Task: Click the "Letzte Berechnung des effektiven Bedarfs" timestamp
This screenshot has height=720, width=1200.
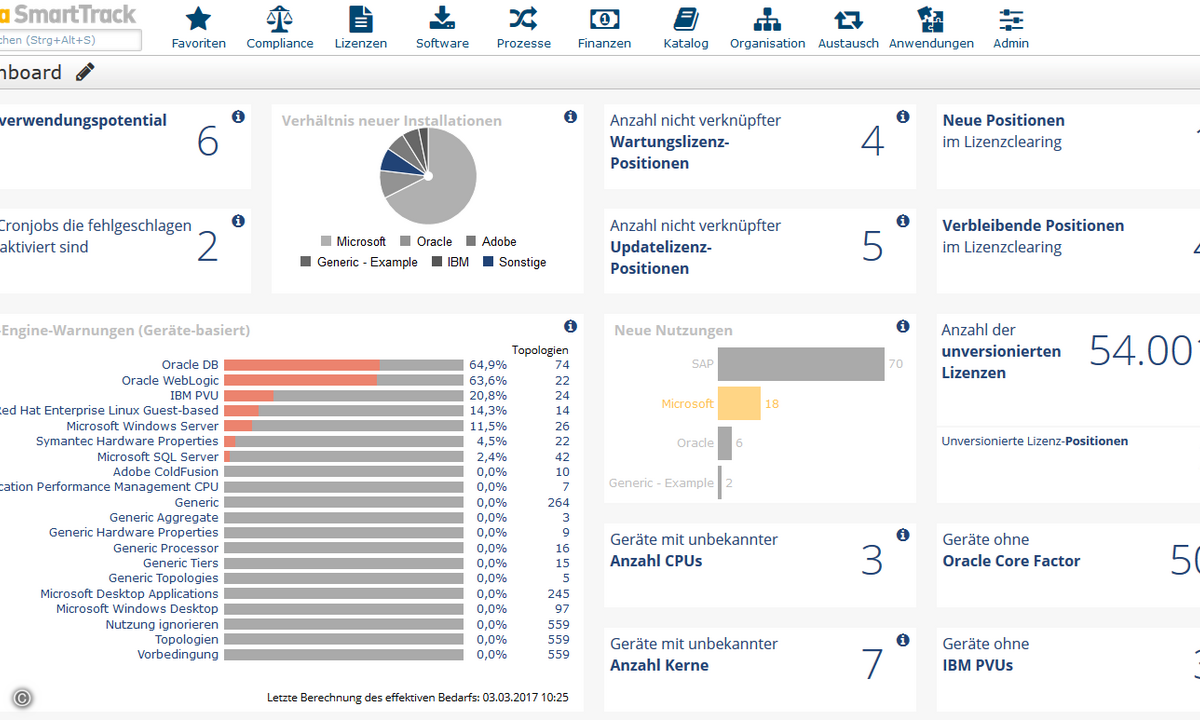Action: (x=417, y=697)
